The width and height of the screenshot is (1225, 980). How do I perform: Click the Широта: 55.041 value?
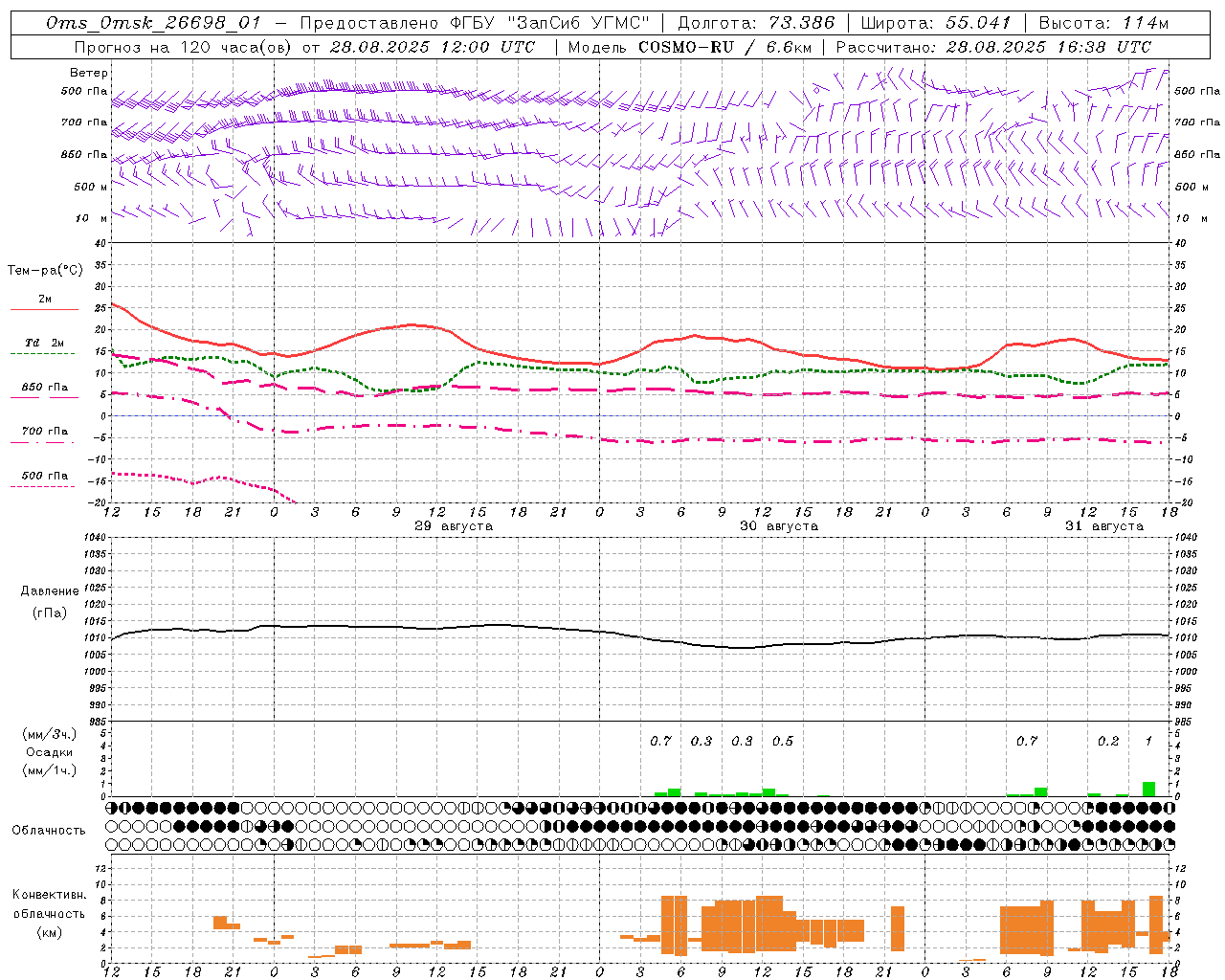click(x=936, y=23)
